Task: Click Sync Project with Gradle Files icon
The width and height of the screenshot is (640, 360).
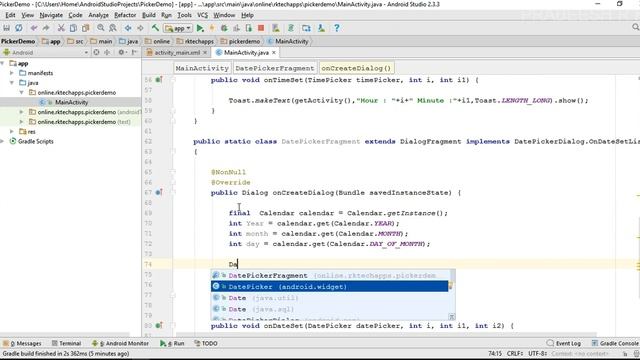Action: click(x=291, y=28)
